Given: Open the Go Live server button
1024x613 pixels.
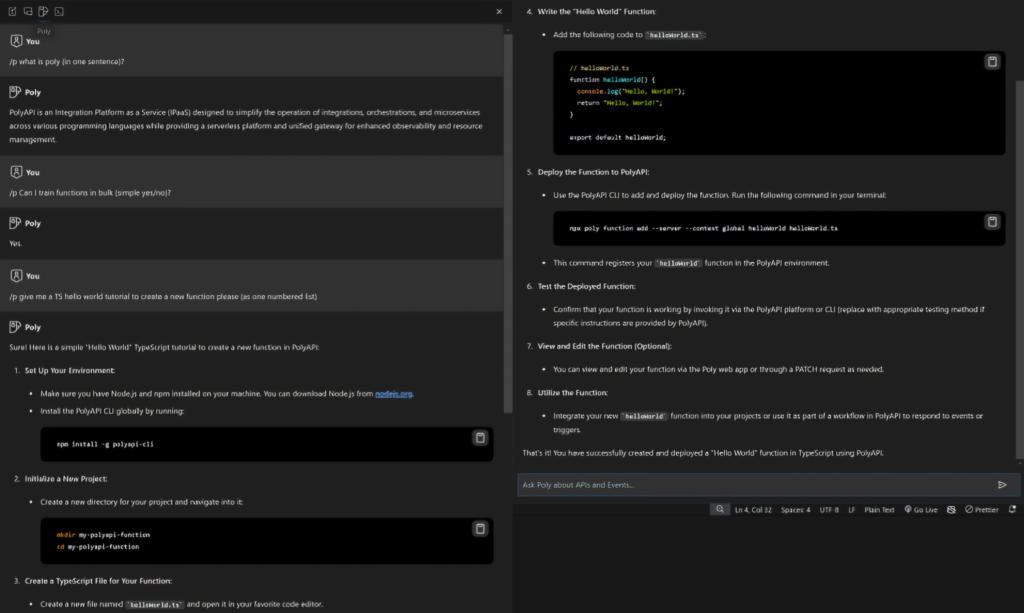Looking at the screenshot, I should pyautogui.click(x=921, y=509).
